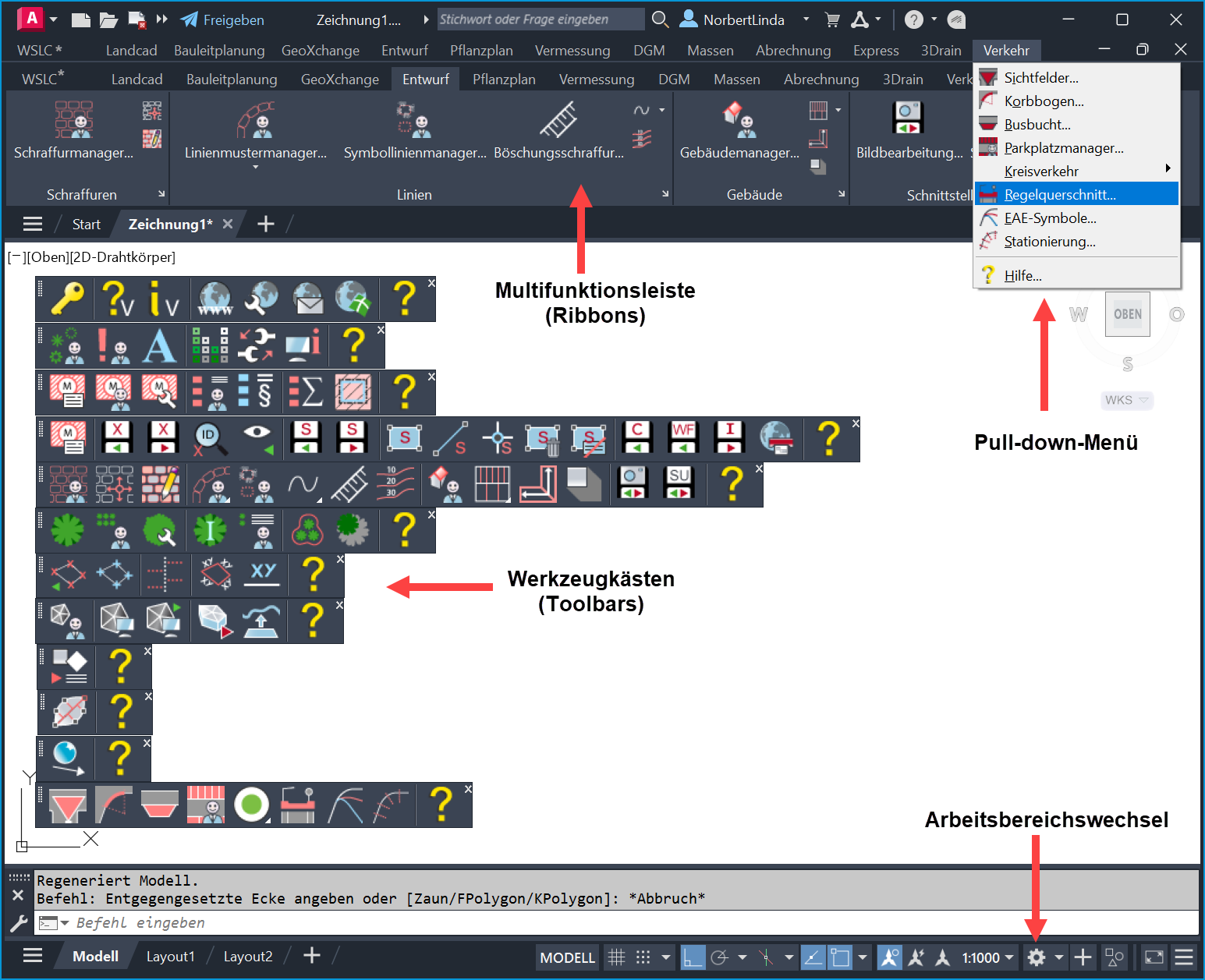Screen dimensions: 1205x980
Task: Click the Böschungsschraffur ladder icon
Action: [558, 121]
